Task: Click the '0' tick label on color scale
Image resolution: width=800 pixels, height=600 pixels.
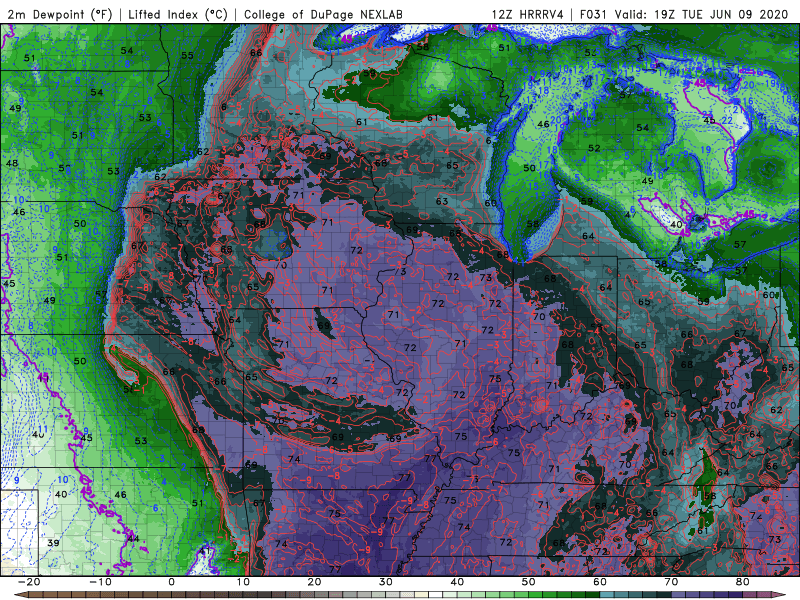Action: pyautogui.click(x=171, y=582)
